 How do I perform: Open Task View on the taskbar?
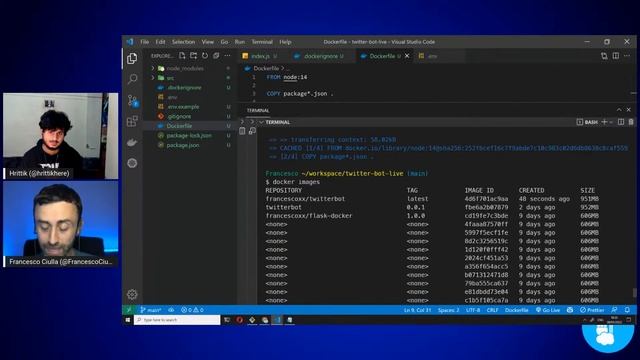tap(227, 320)
